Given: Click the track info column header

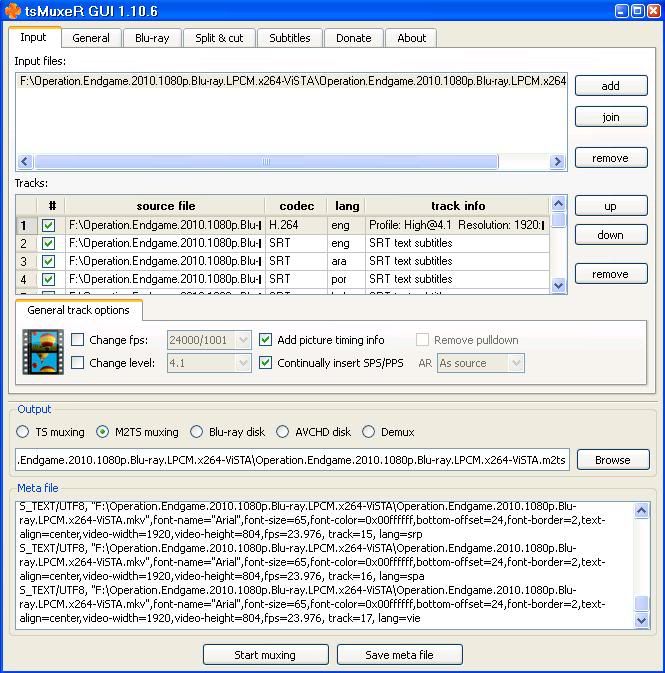Looking at the screenshot, I should pos(458,206).
